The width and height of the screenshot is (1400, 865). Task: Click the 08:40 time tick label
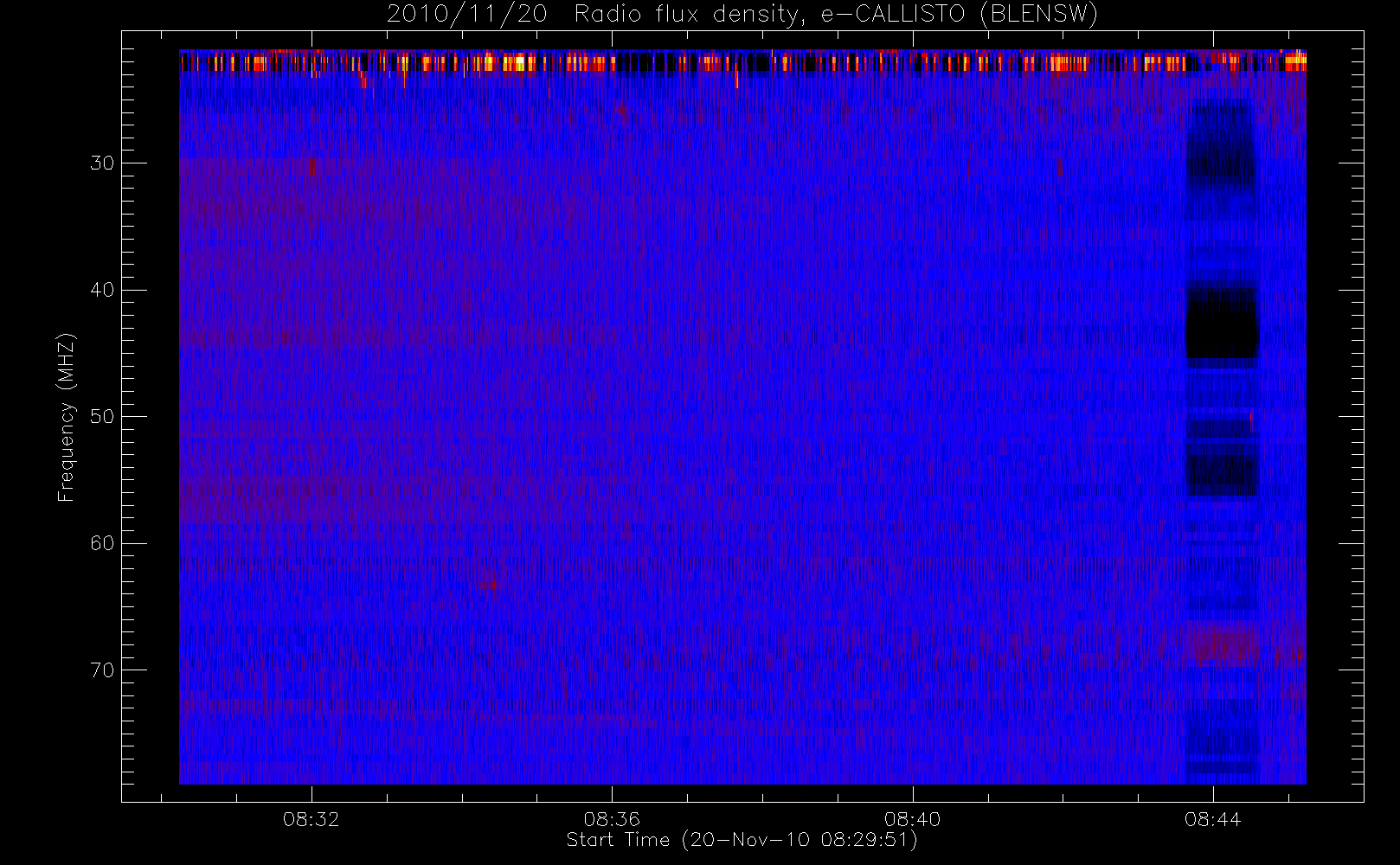[x=912, y=819]
